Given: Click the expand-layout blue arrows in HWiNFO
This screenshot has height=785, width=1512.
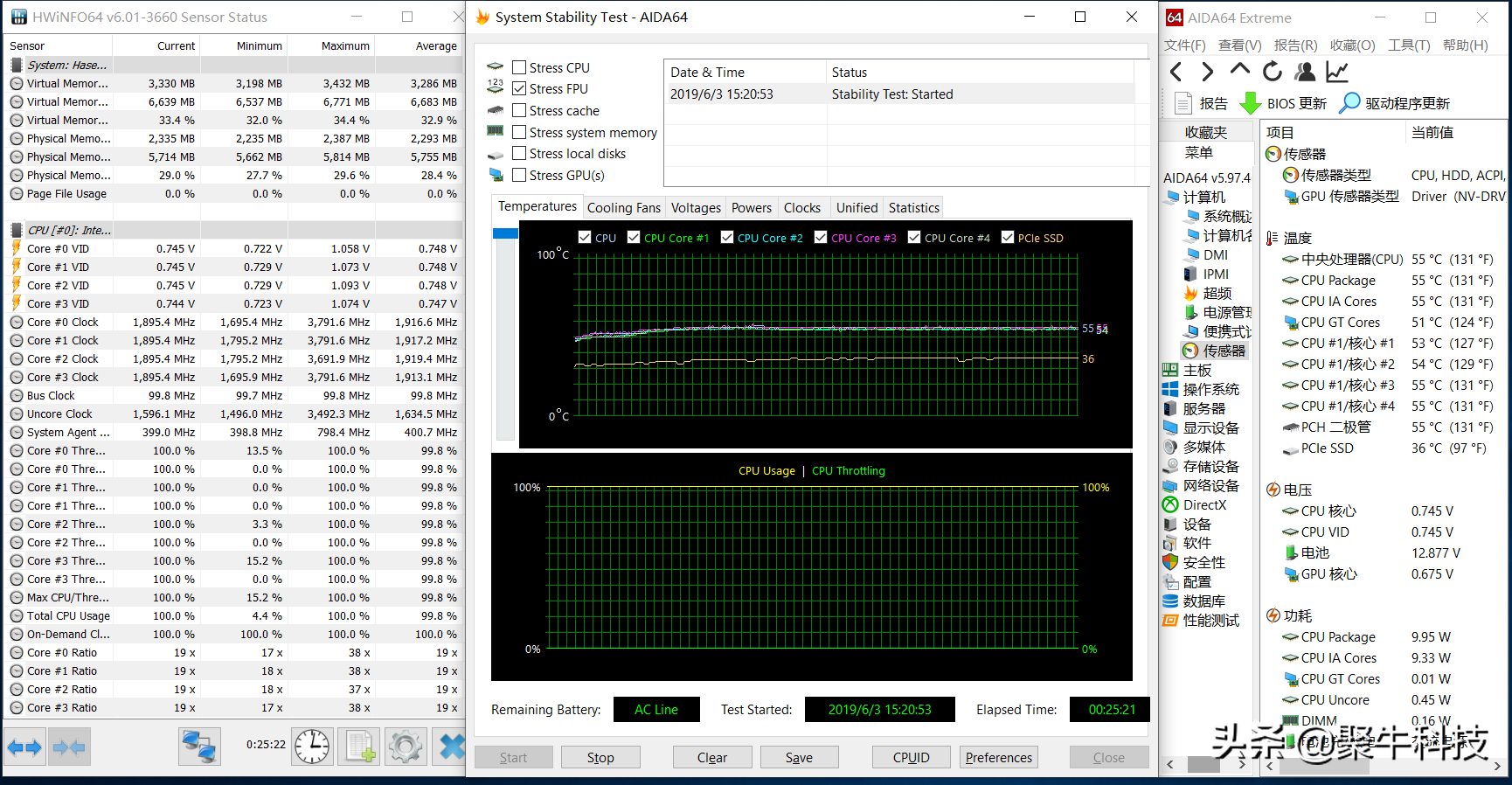Looking at the screenshot, I should coord(24,747).
